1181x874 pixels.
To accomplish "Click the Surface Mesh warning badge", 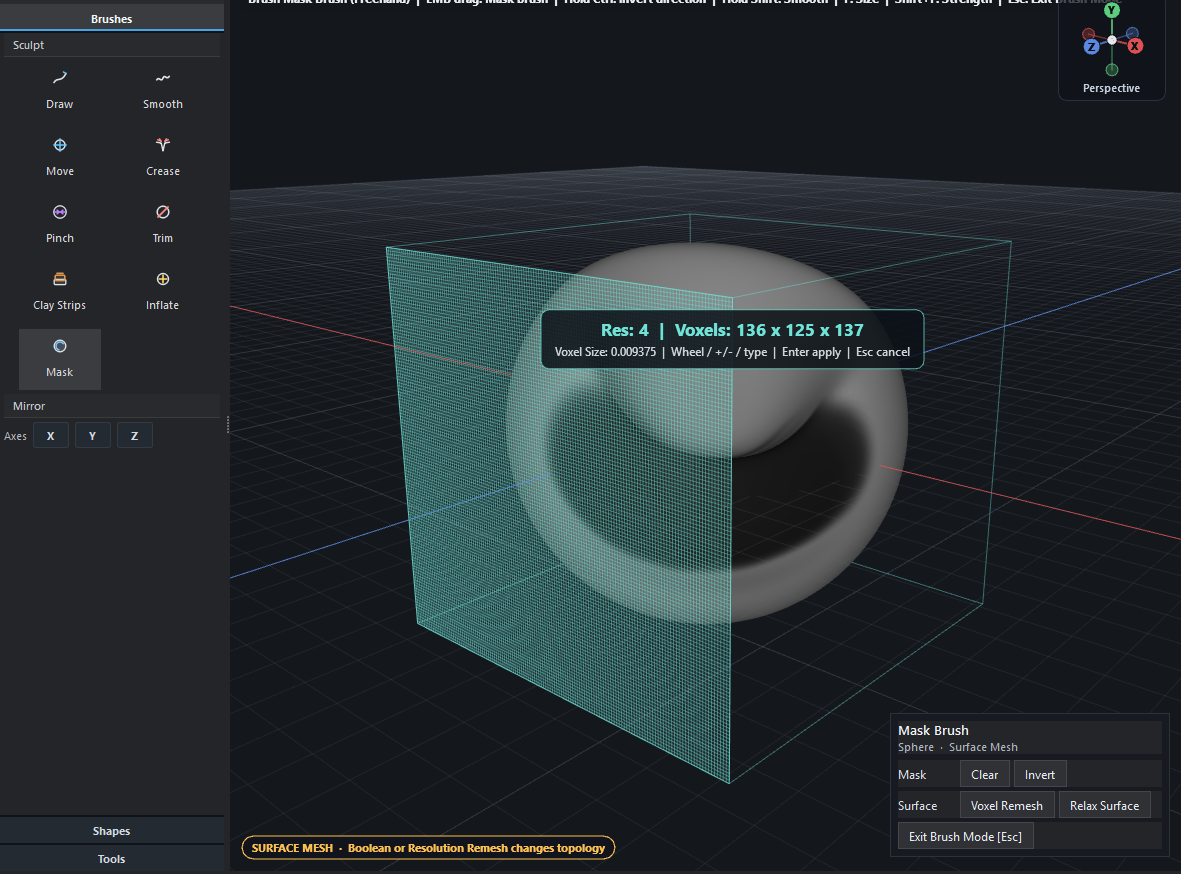I will pos(428,848).
